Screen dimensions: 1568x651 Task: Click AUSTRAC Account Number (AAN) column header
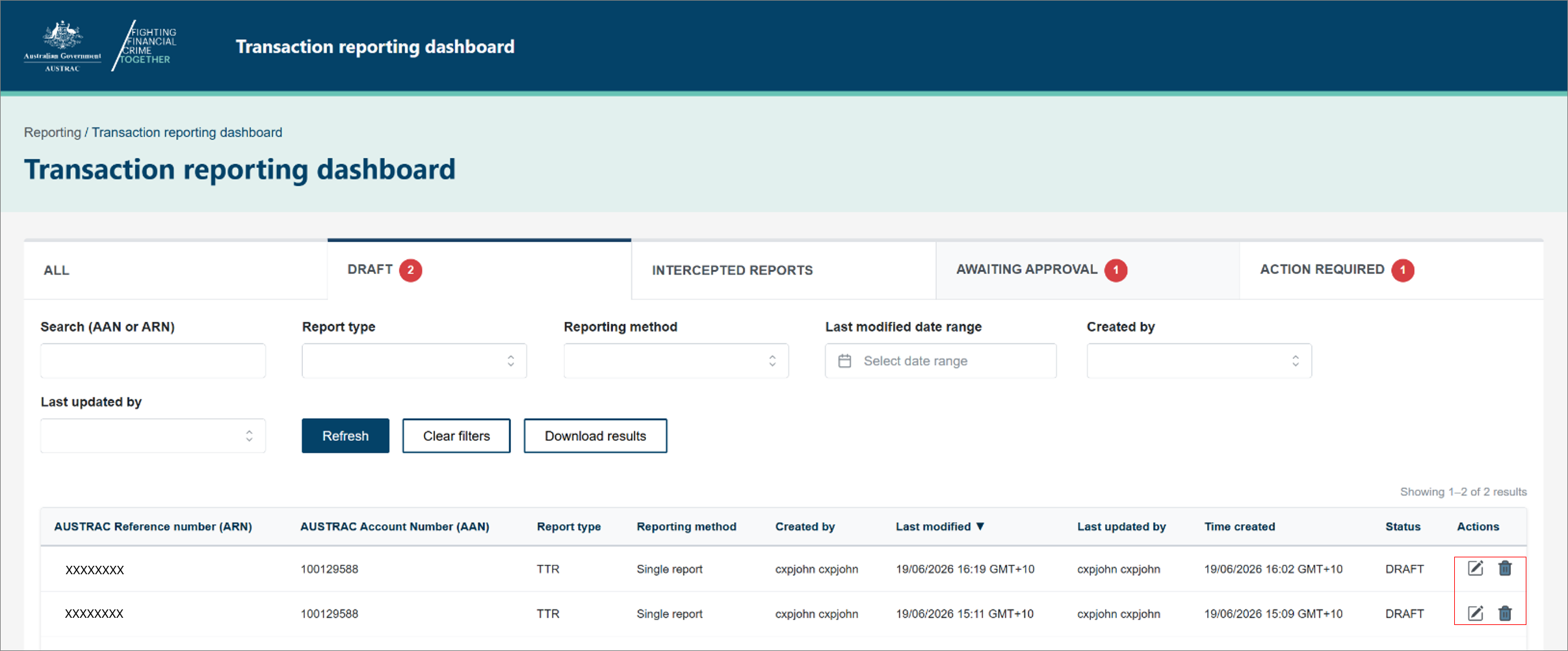(395, 527)
